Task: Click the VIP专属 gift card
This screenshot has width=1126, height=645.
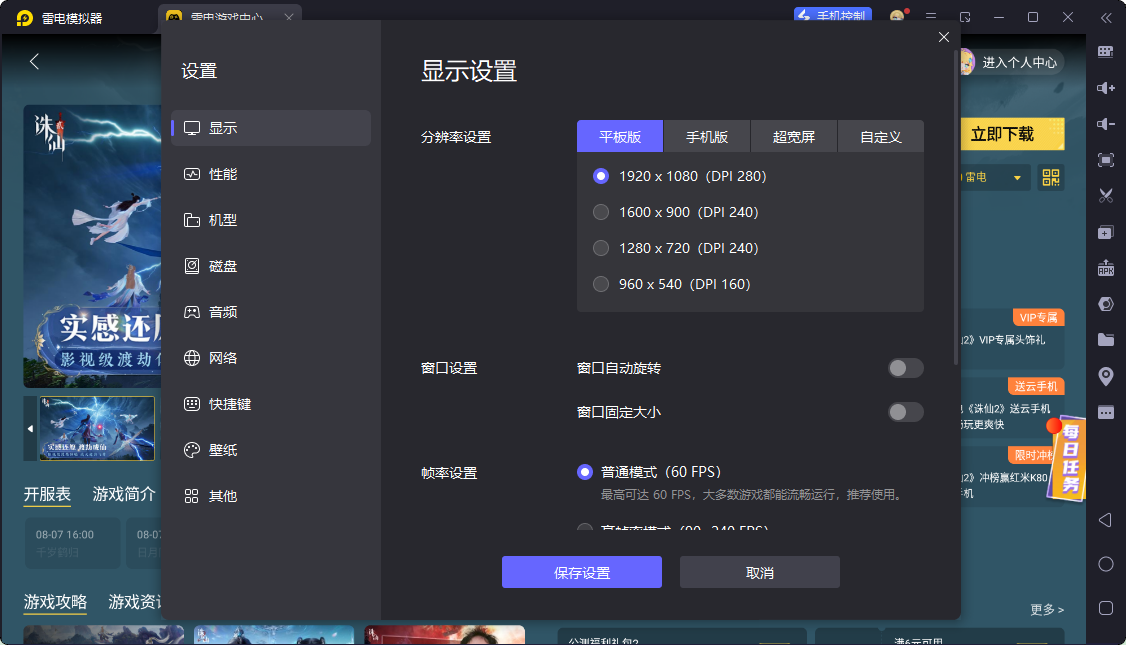Action: click(x=1013, y=339)
